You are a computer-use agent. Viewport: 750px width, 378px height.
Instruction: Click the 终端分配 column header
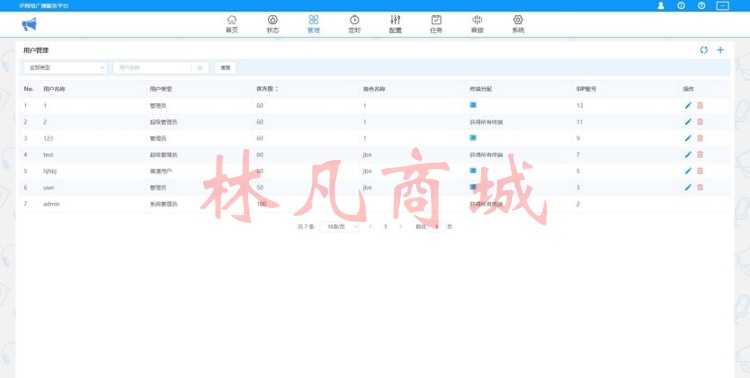point(481,89)
